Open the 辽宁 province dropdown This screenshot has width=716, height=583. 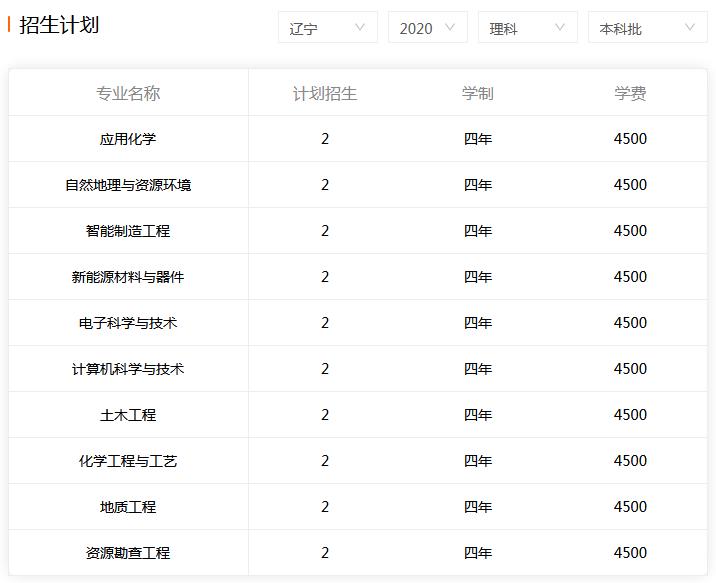pyautogui.click(x=328, y=27)
